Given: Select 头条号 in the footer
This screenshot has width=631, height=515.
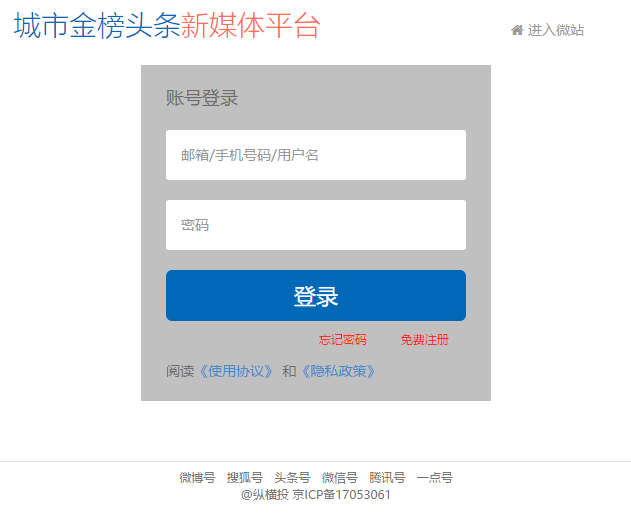Looking at the screenshot, I should (x=292, y=478).
